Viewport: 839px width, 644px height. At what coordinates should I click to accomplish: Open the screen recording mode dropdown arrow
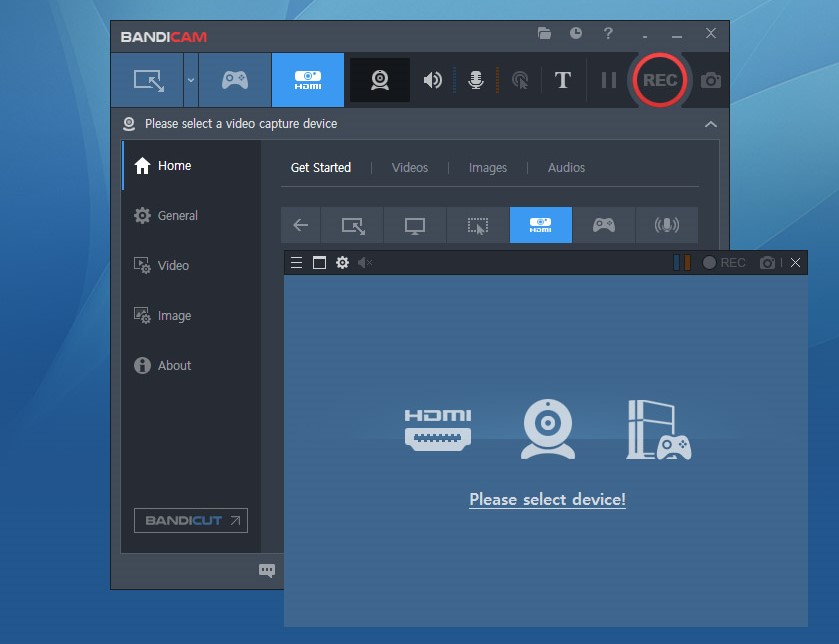(x=191, y=80)
